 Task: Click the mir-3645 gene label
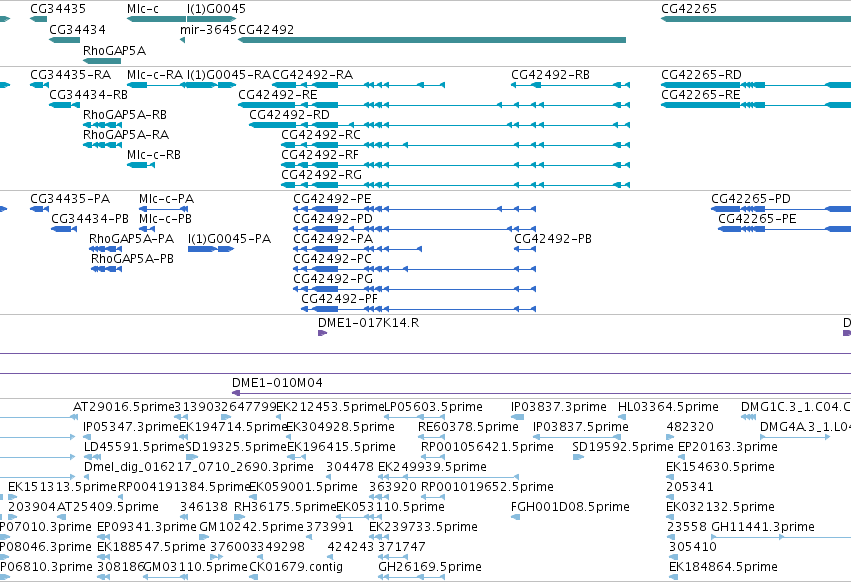point(208,30)
